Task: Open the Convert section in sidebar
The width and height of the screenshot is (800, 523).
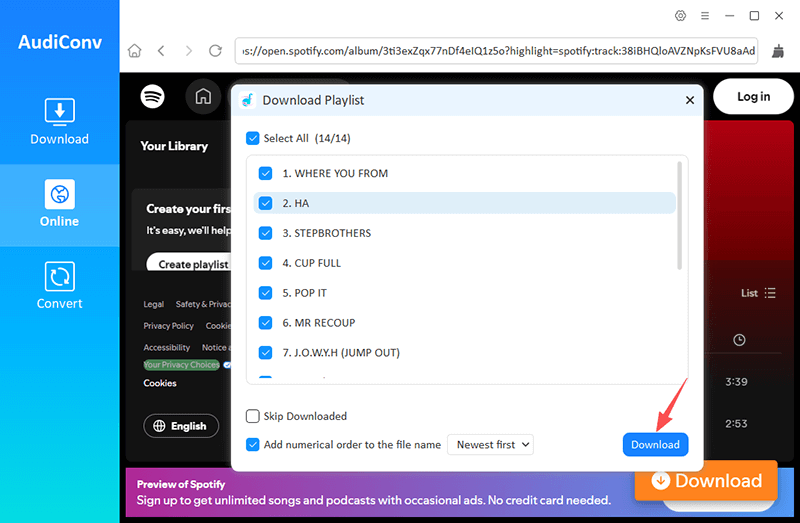Action: [x=60, y=286]
